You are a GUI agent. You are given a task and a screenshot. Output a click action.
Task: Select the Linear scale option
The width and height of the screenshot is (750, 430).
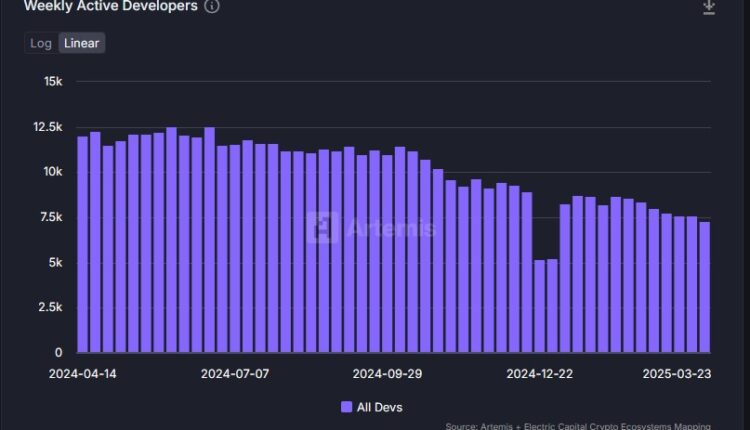point(81,43)
